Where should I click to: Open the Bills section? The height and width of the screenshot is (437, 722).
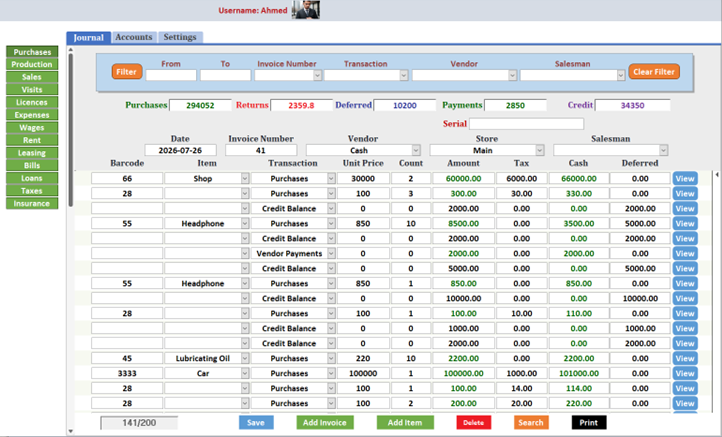tap(32, 165)
